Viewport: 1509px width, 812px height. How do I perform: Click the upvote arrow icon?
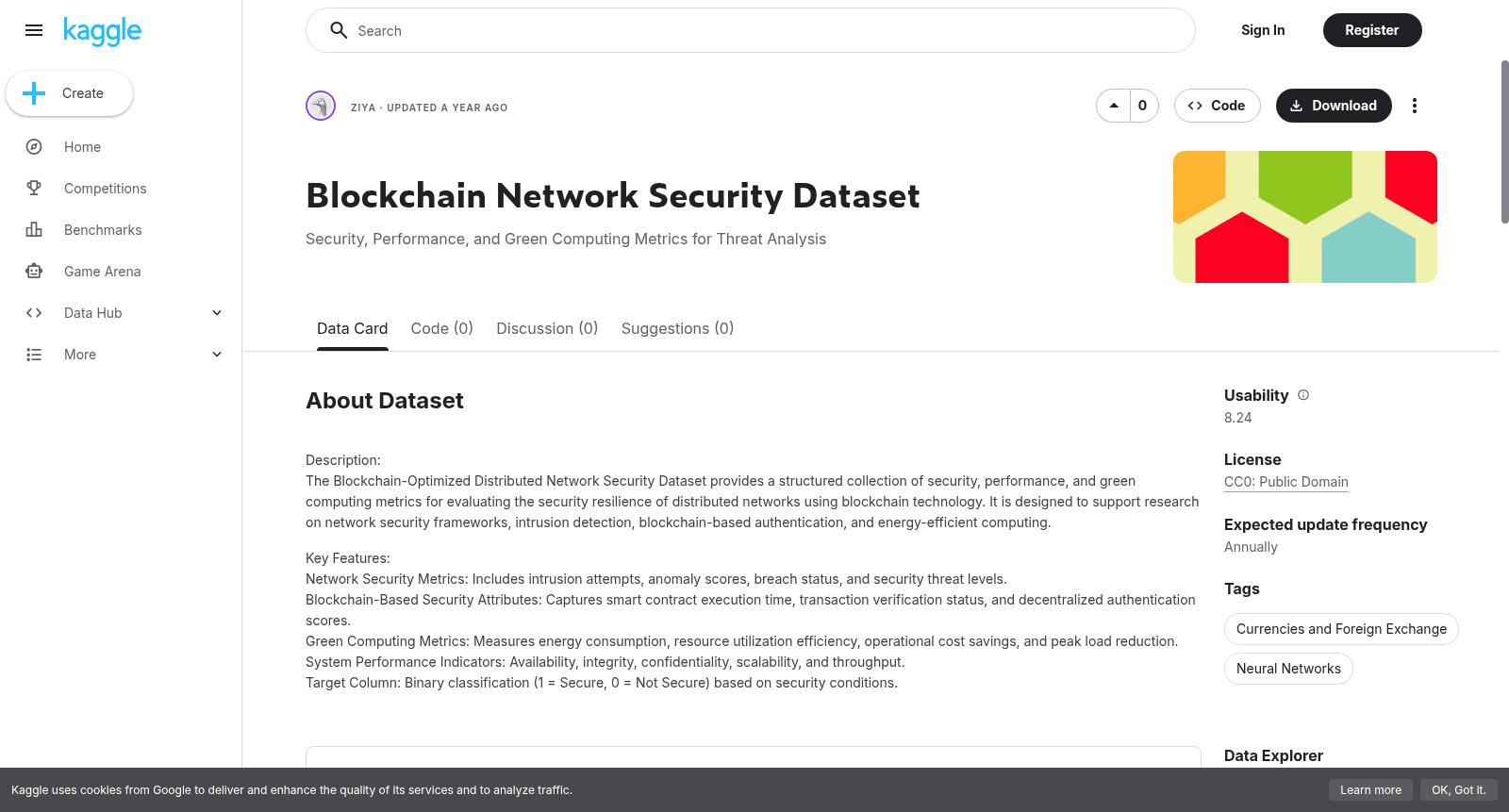(x=1114, y=106)
